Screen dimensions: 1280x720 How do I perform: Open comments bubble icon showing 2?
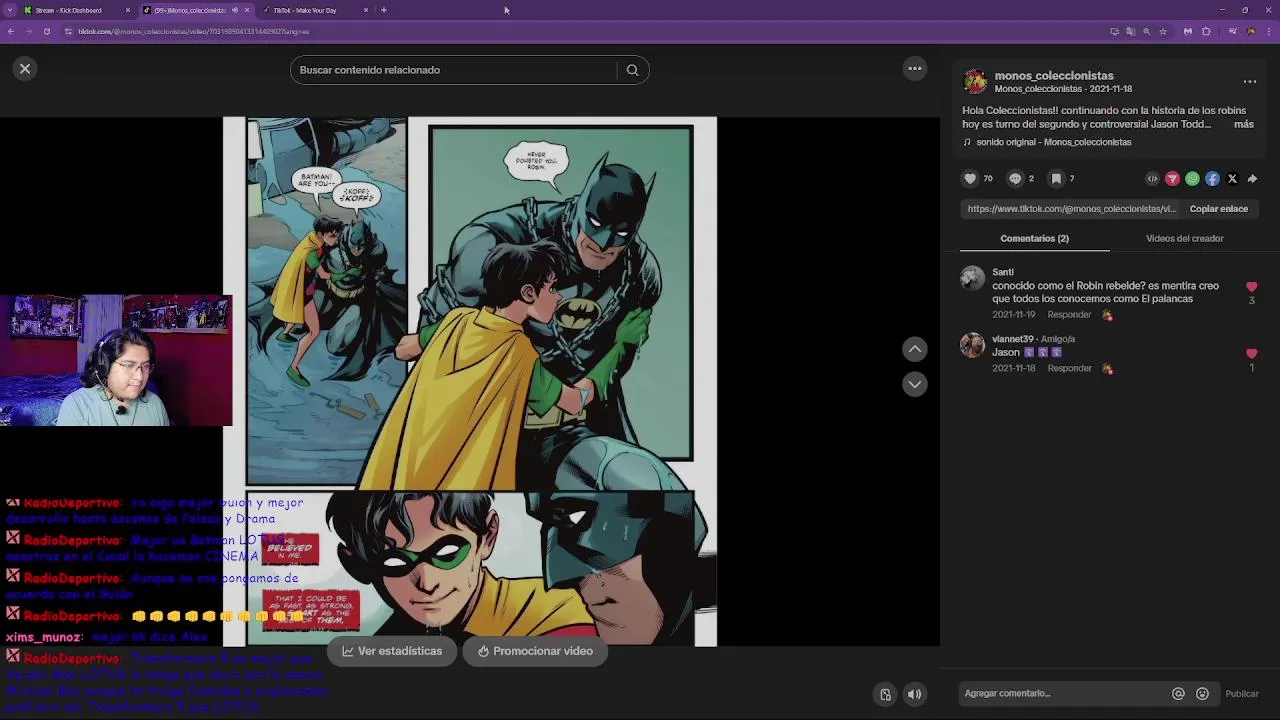click(x=1015, y=178)
